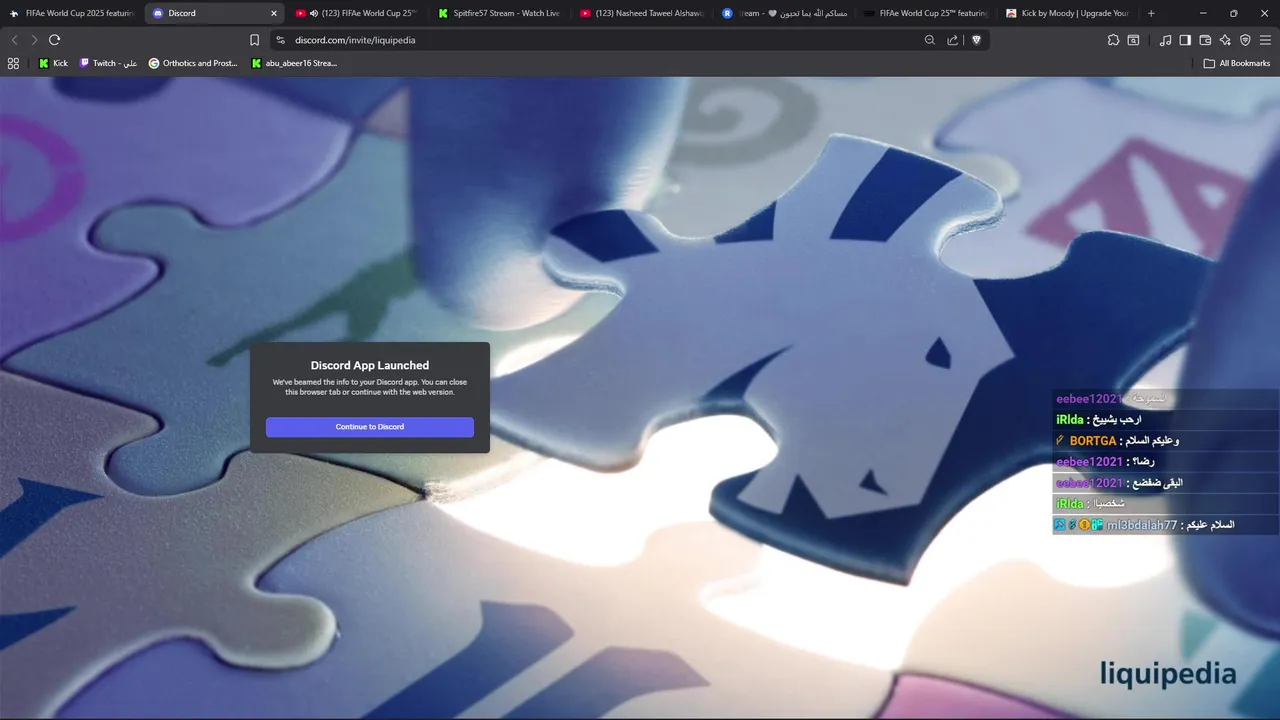Click username BORTGA in chat overlay
Image resolution: width=1280 pixels, height=720 pixels.
pyautogui.click(x=1093, y=441)
